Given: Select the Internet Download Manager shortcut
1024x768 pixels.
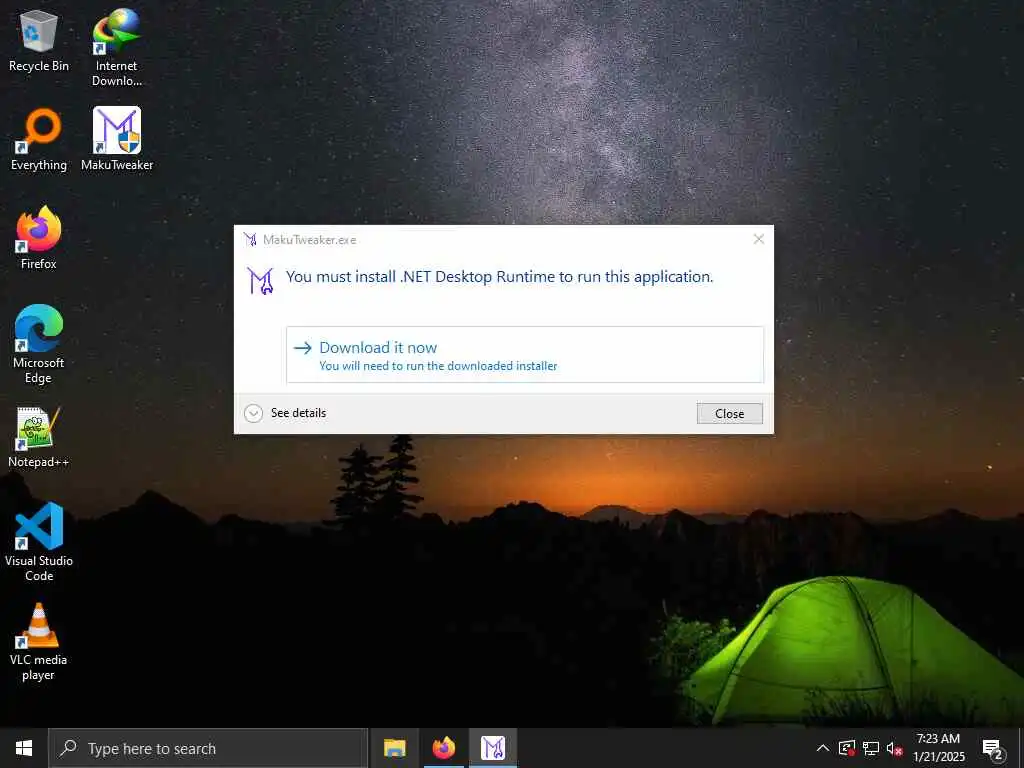Looking at the screenshot, I should point(116,48).
